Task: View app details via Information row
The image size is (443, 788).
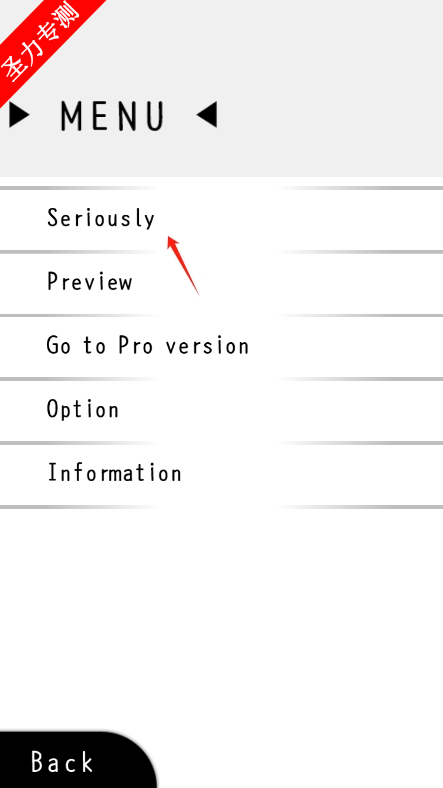Action: 222,475
